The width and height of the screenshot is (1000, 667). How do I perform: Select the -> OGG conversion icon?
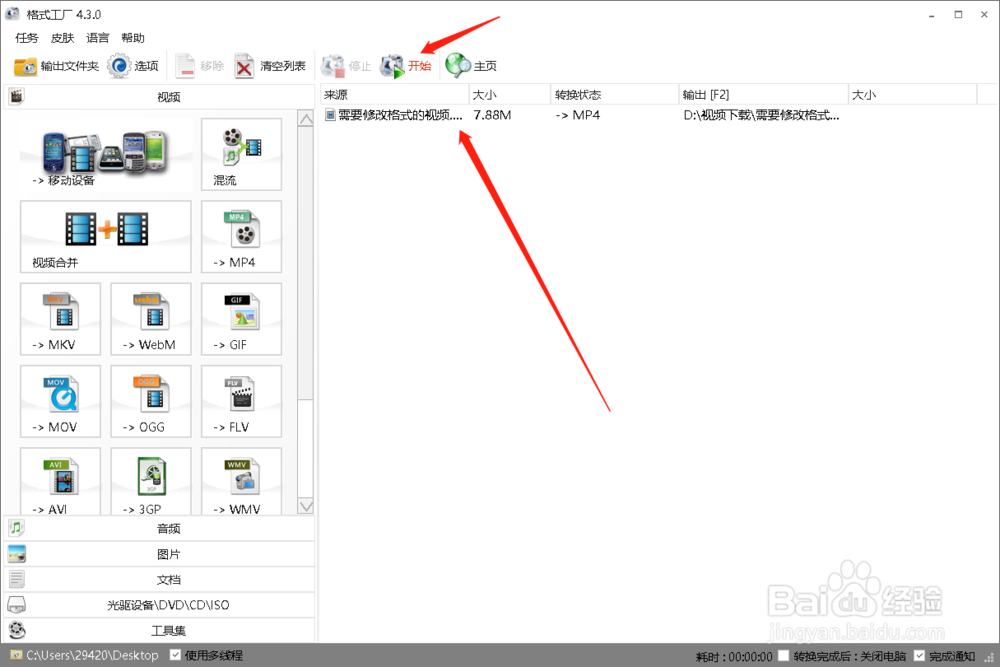pyautogui.click(x=151, y=401)
